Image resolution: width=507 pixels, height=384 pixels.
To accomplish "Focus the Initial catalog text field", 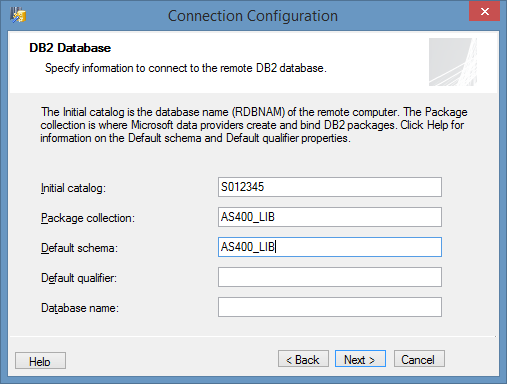I will [330, 187].
